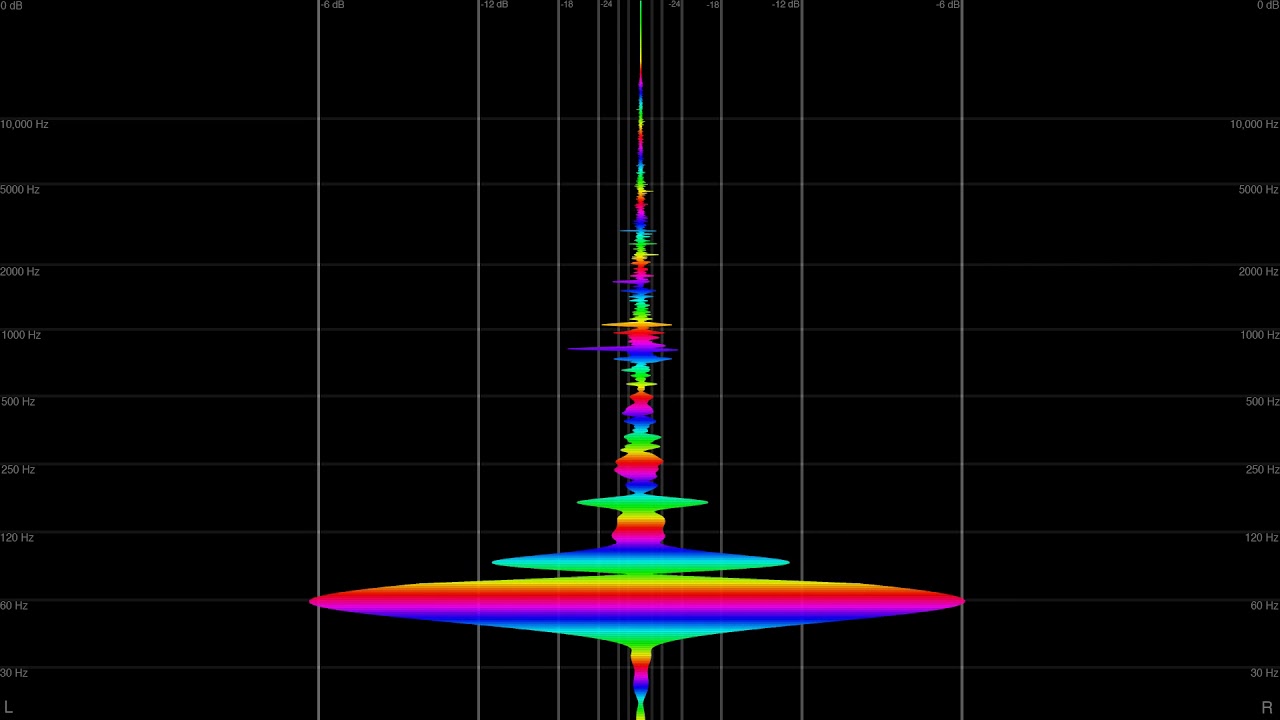Click the 120 Hz label on L side
The height and width of the screenshot is (720, 1280).
pyautogui.click(x=17, y=537)
